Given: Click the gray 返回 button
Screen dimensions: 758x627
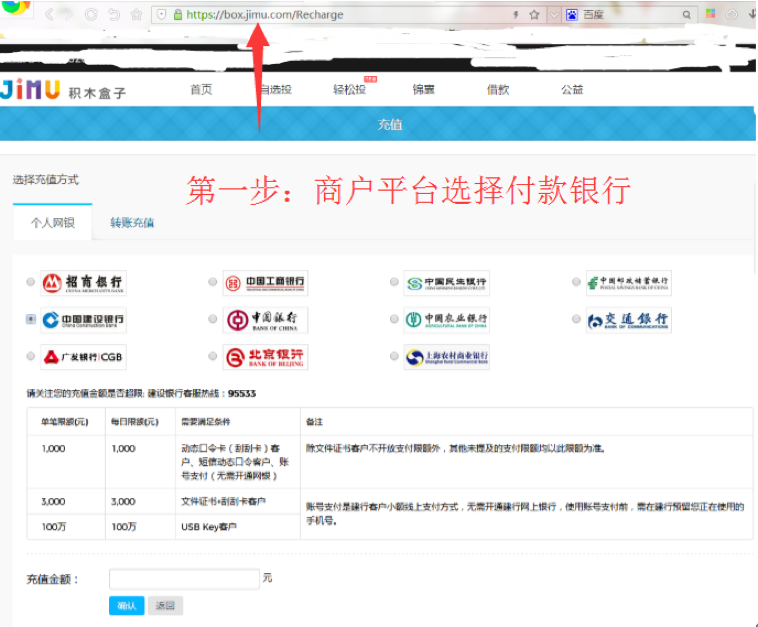Looking at the screenshot, I should 165,605.
